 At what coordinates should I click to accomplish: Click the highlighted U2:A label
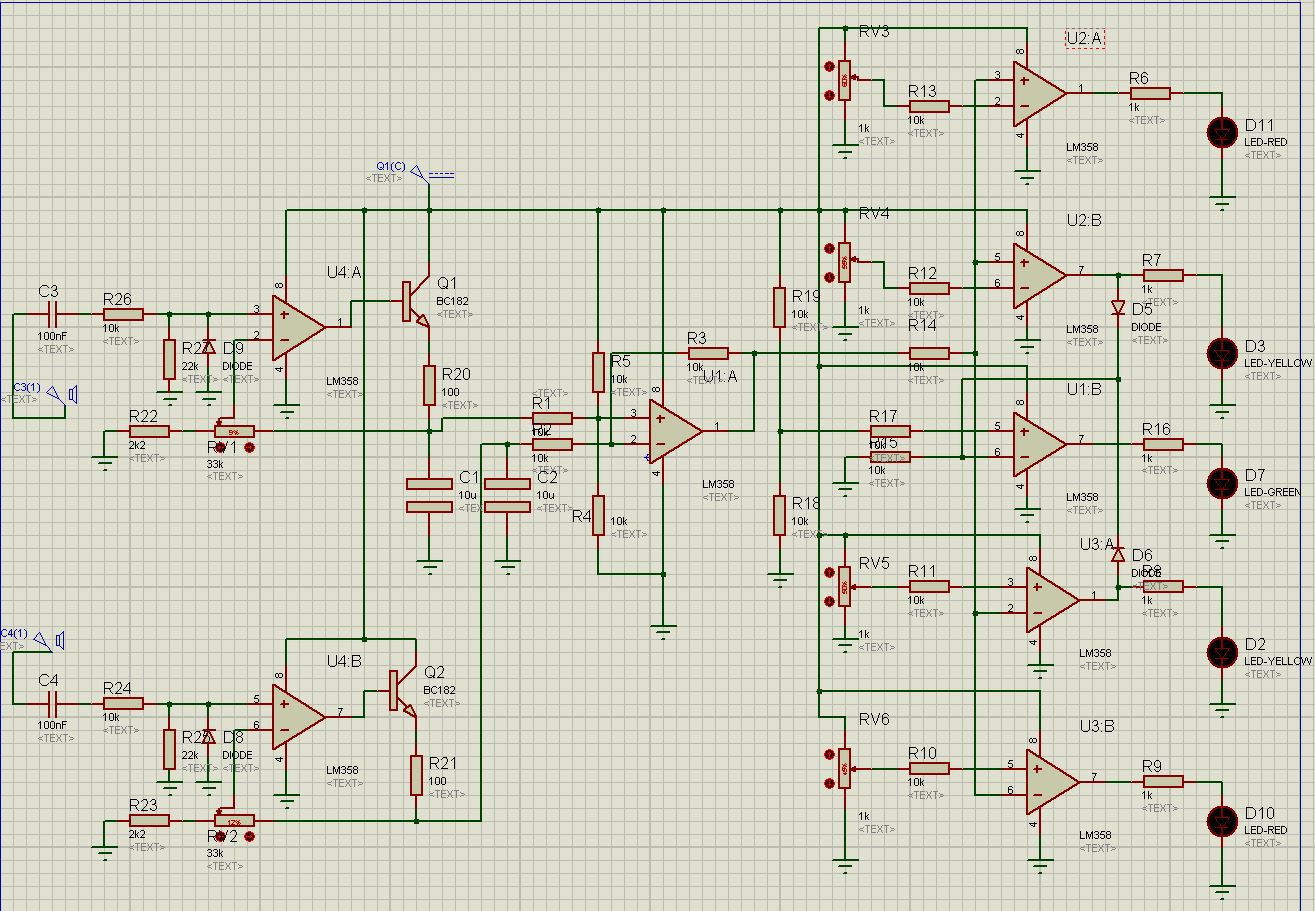point(1085,38)
